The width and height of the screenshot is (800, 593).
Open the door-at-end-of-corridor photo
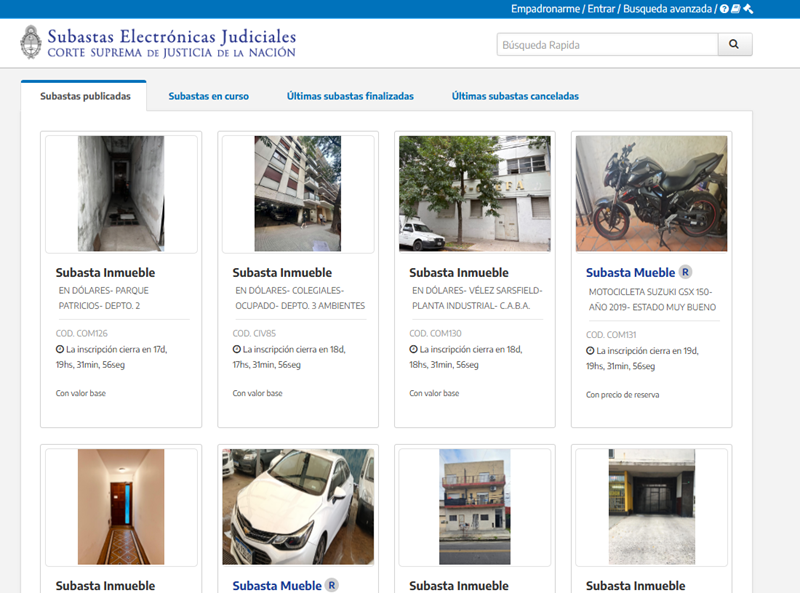point(121,507)
